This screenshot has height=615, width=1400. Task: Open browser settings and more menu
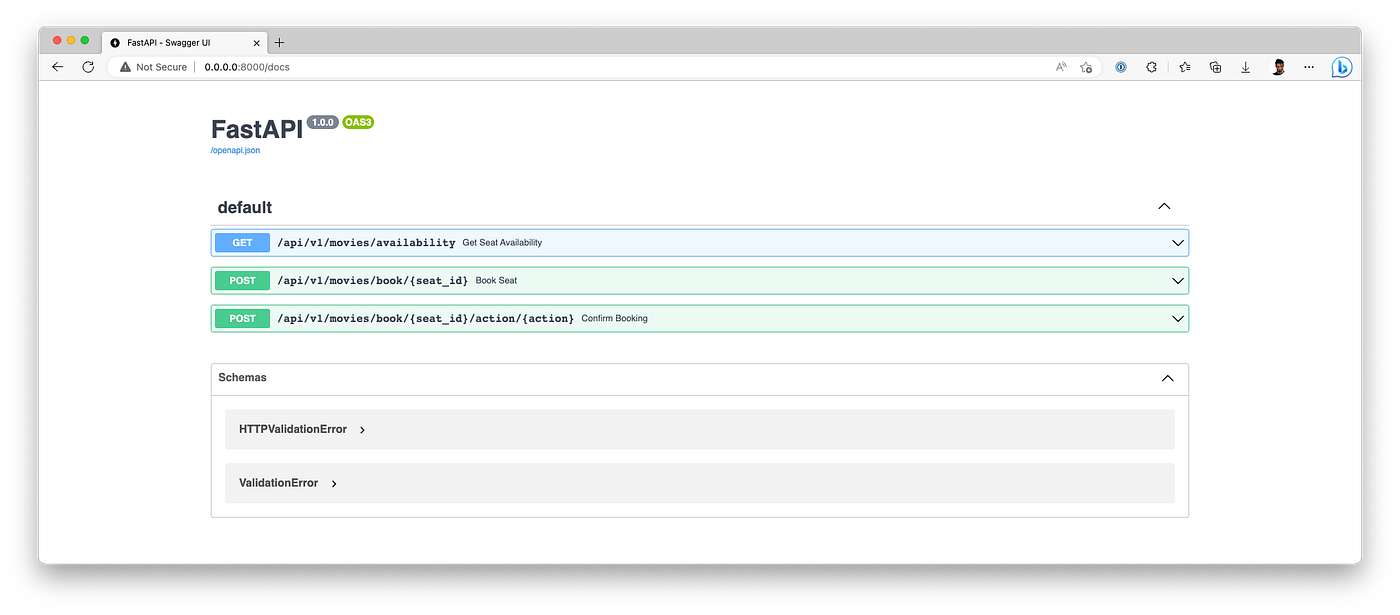(x=1309, y=67)
